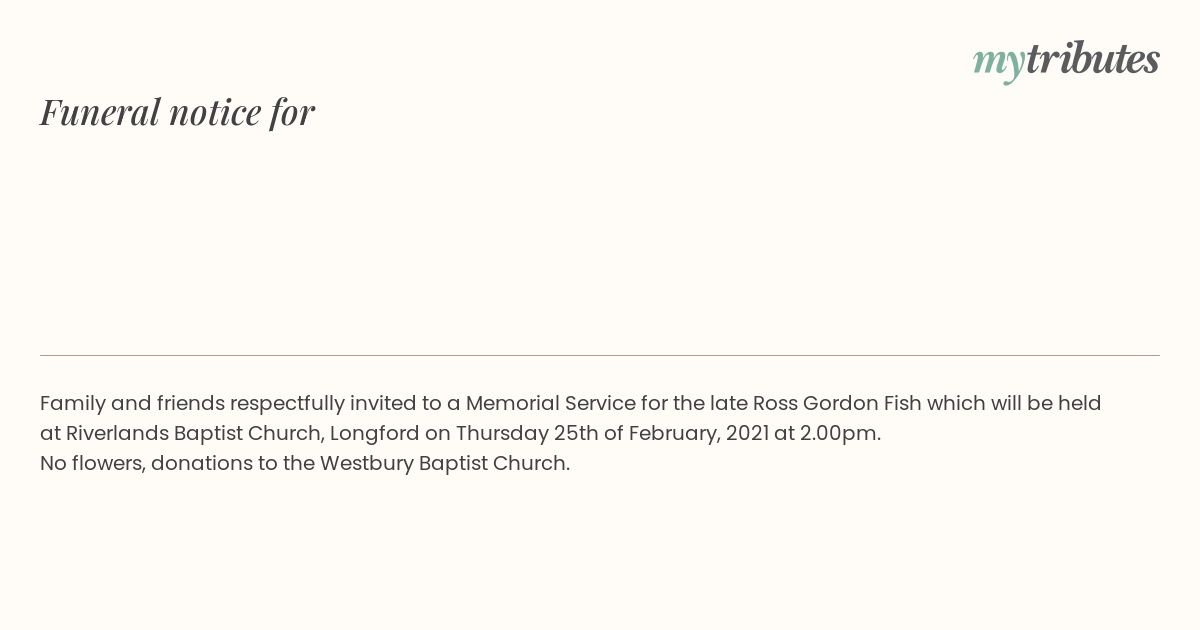Click the phrase "which will be held"
This screenshot has height=630, width=1200.
1014,403
